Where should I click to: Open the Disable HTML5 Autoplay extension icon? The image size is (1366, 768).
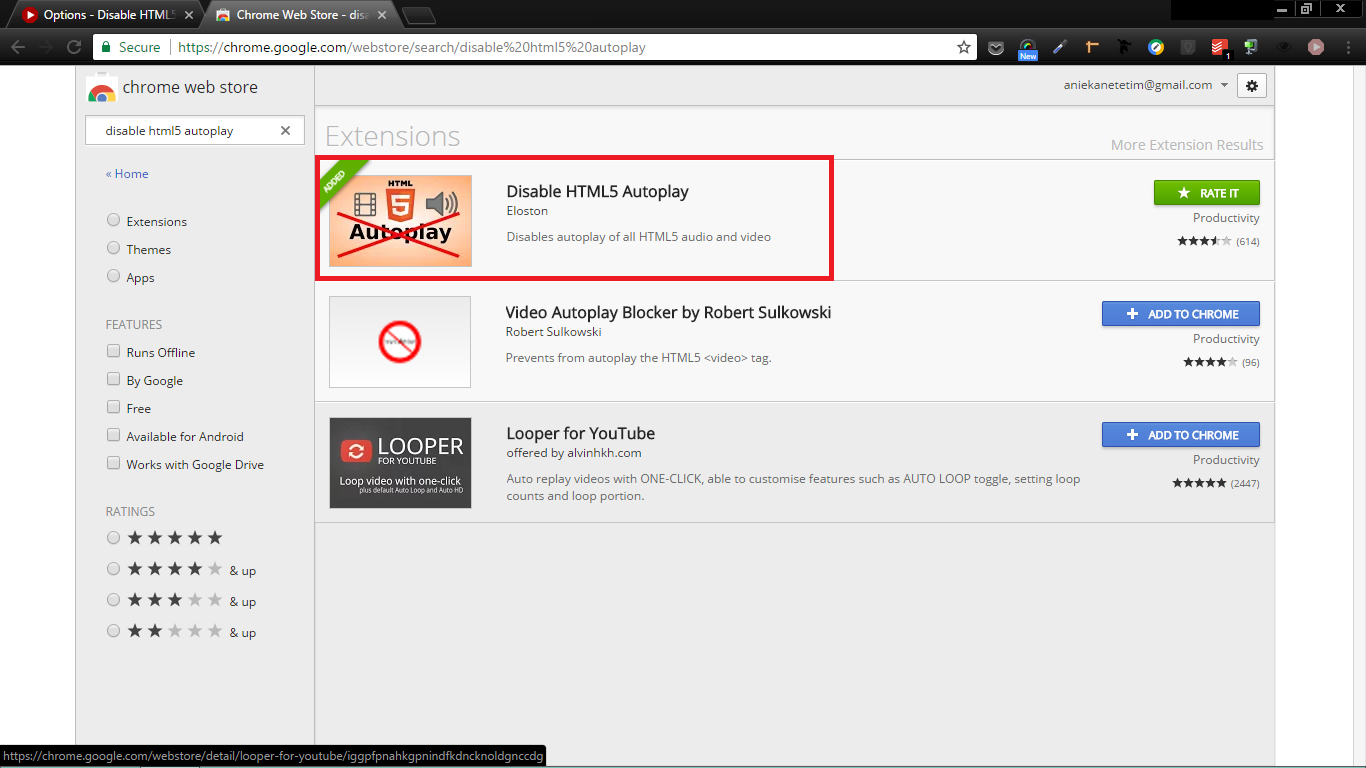click(x=1316, y=47)
